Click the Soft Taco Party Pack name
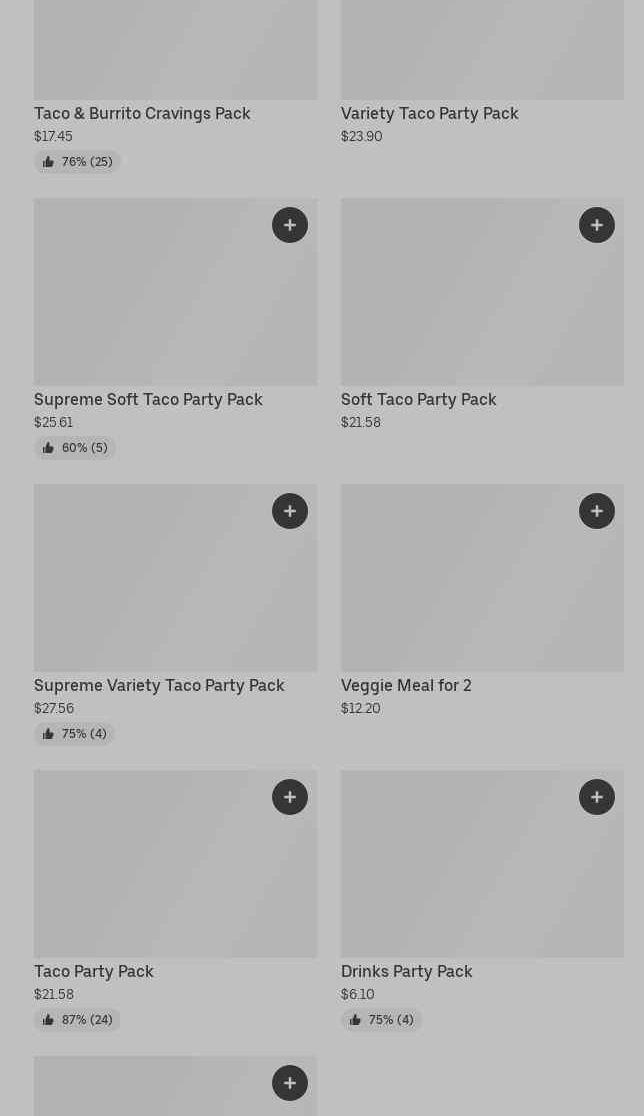 click(418, 400)
